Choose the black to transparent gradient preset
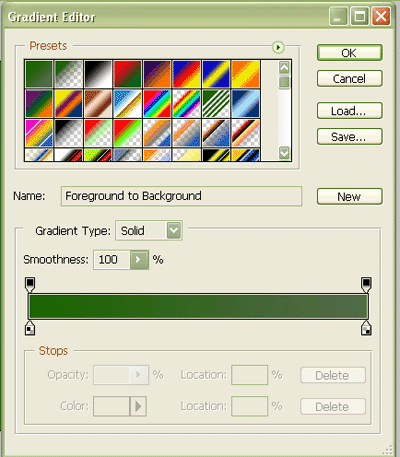This screenshot has height=457, width=400. [69, 133]
